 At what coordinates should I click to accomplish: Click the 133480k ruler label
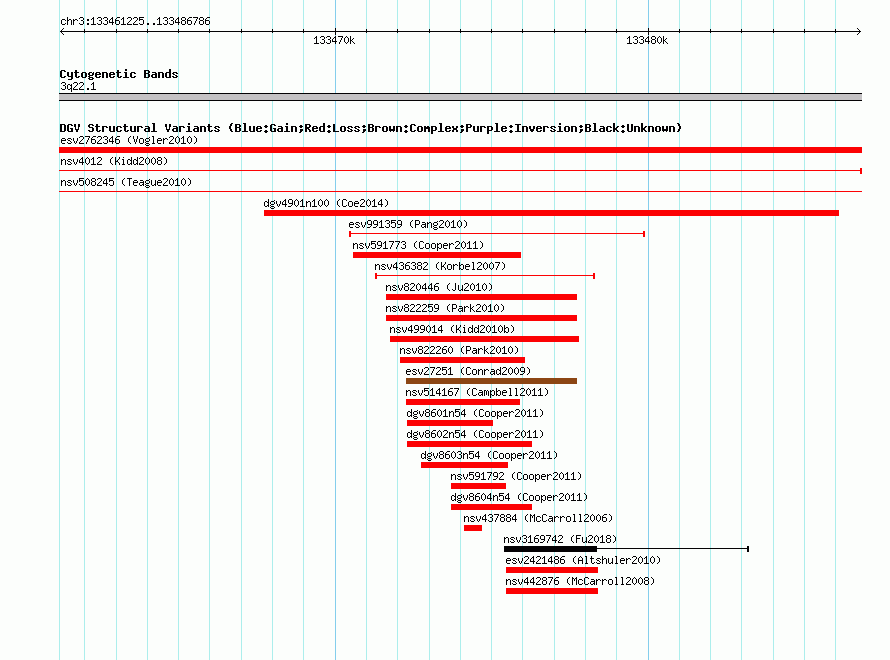click(x=647, y=40)
